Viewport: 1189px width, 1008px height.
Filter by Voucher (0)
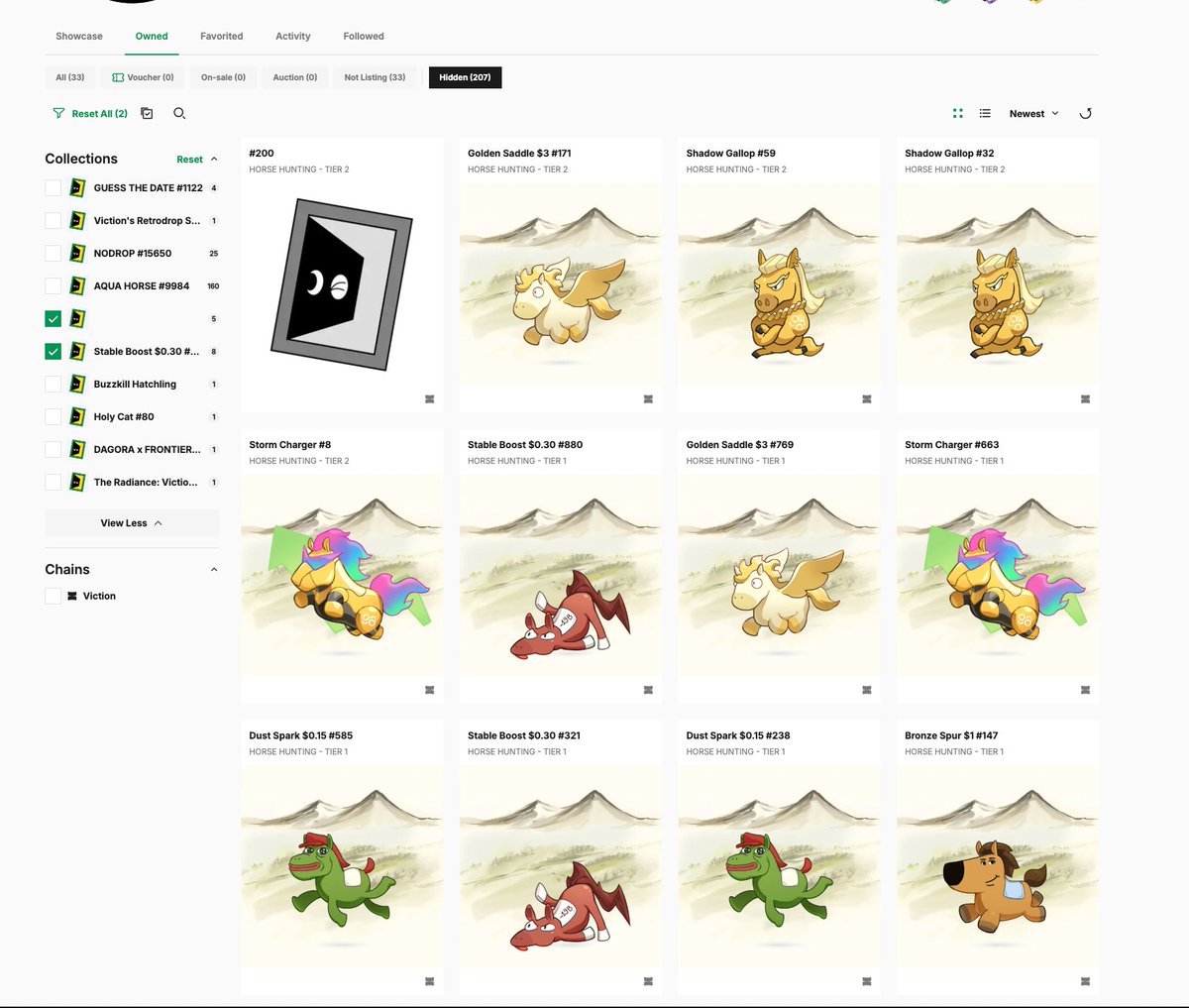click(x=143, y=77)
